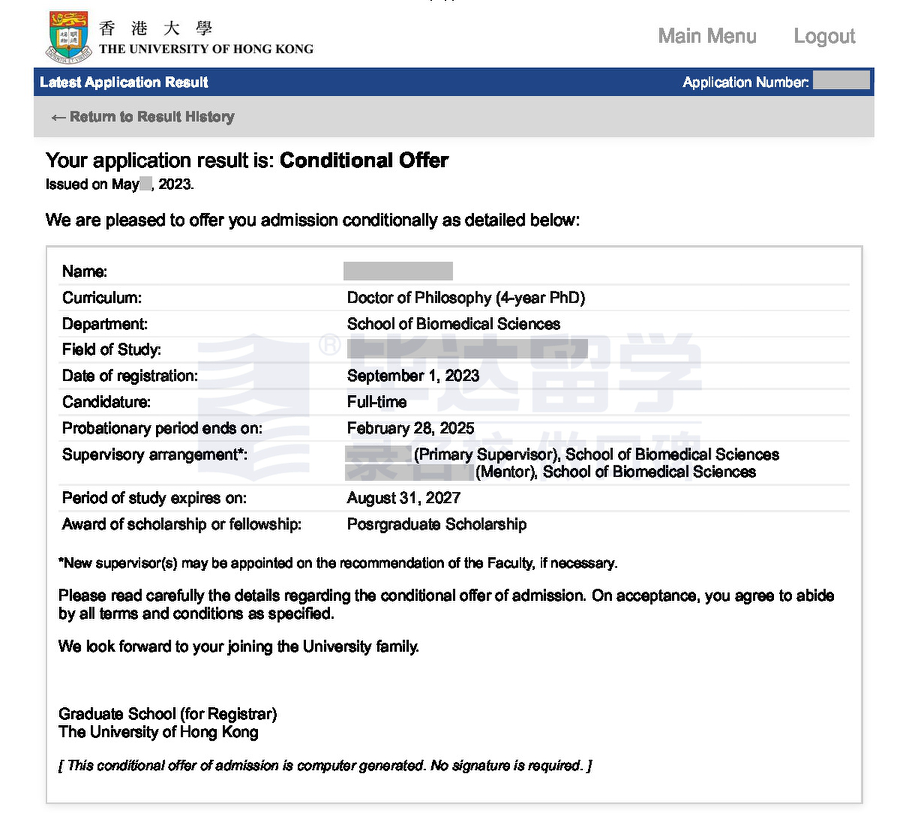Log out using the Logout link

(824, 36)
